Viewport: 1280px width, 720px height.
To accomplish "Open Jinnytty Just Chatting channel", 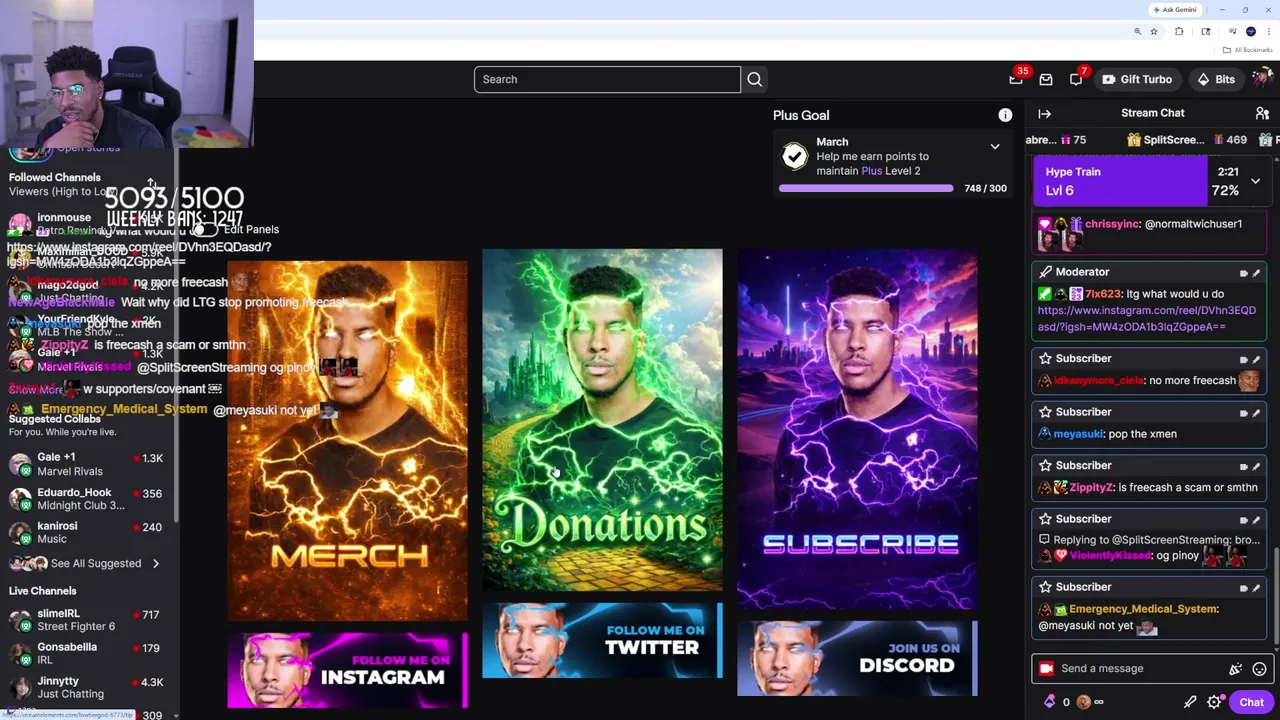I will point(88,687).
